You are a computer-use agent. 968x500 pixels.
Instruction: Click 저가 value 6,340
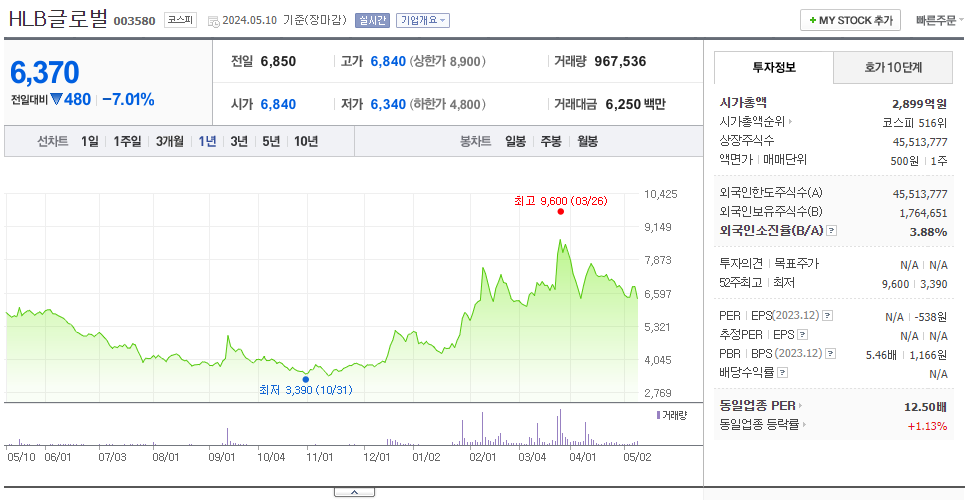click(388, 104)
